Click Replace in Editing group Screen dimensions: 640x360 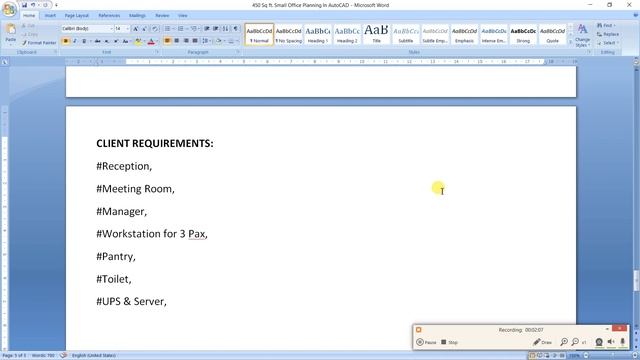click(608, 34)
